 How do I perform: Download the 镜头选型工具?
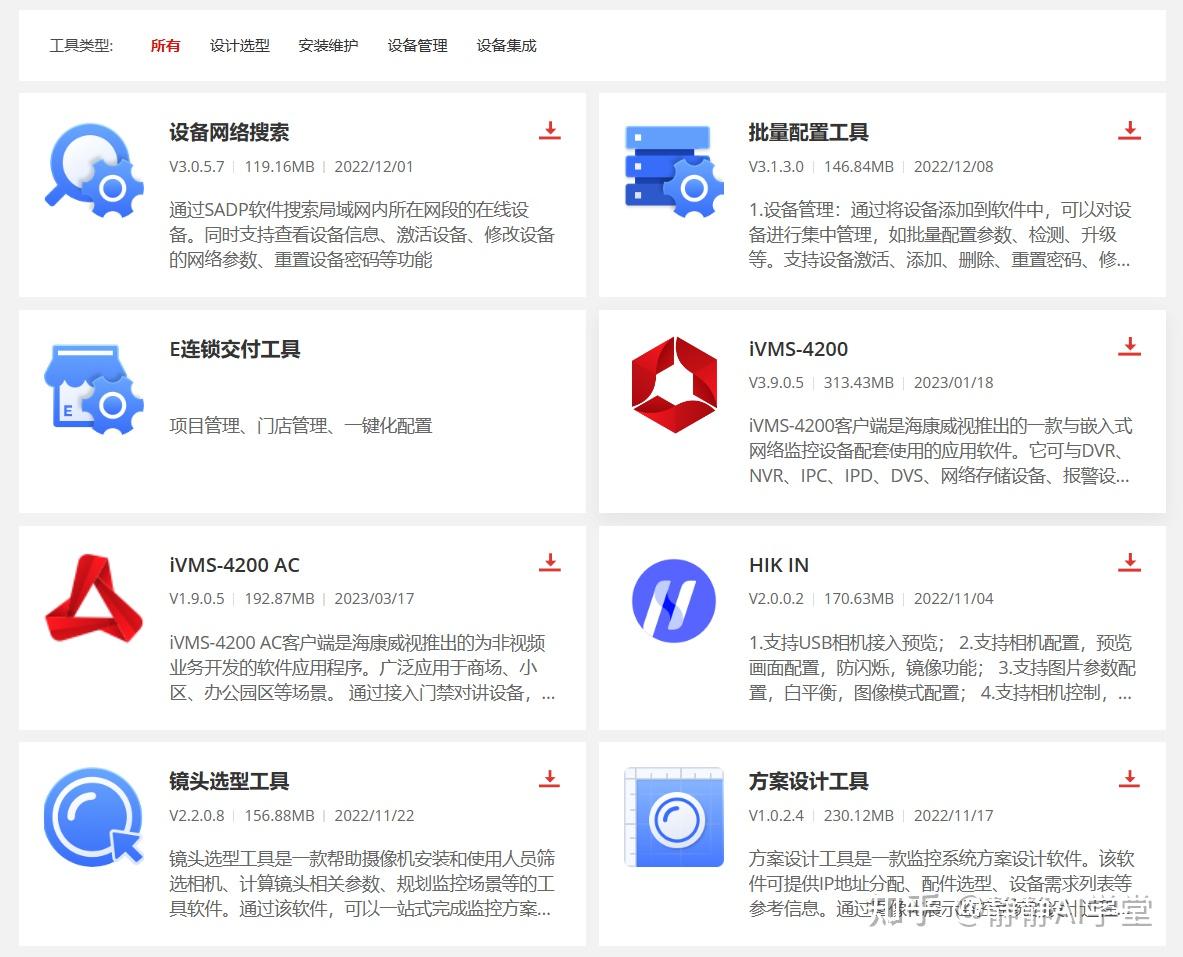click(549, 779)
